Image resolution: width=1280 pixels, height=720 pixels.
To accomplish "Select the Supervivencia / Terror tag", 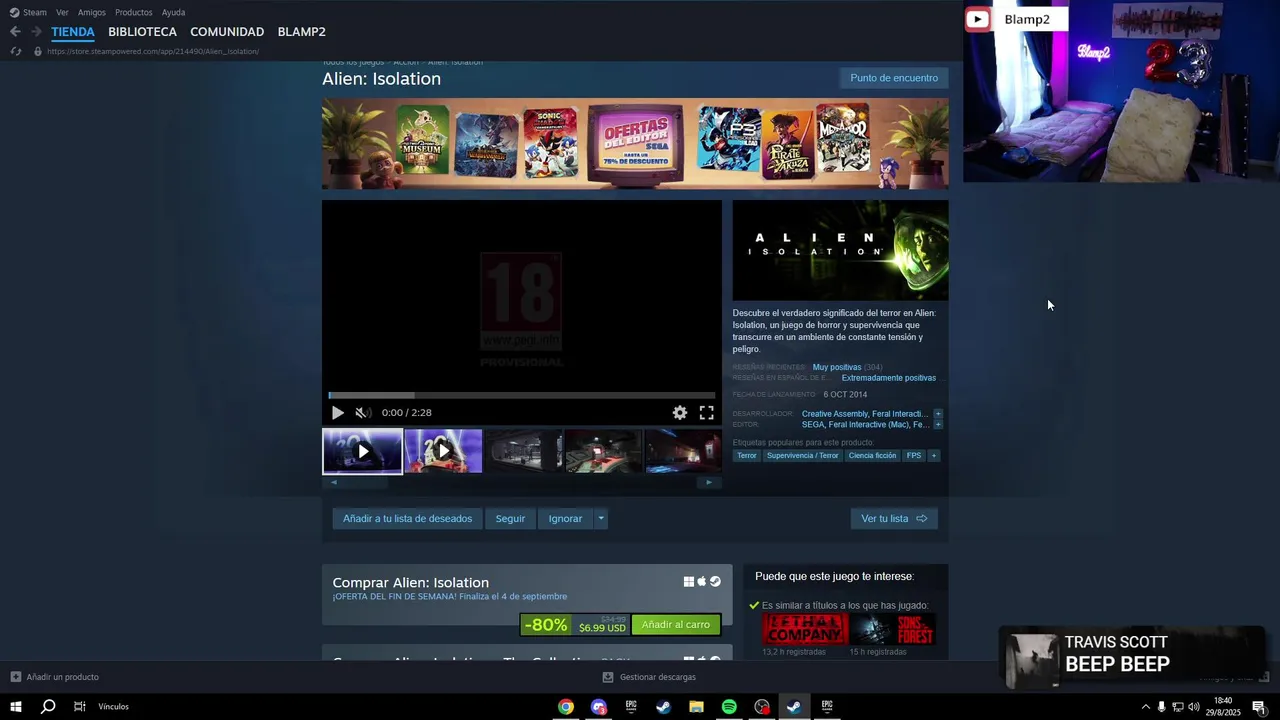I will tap(803, 456).
